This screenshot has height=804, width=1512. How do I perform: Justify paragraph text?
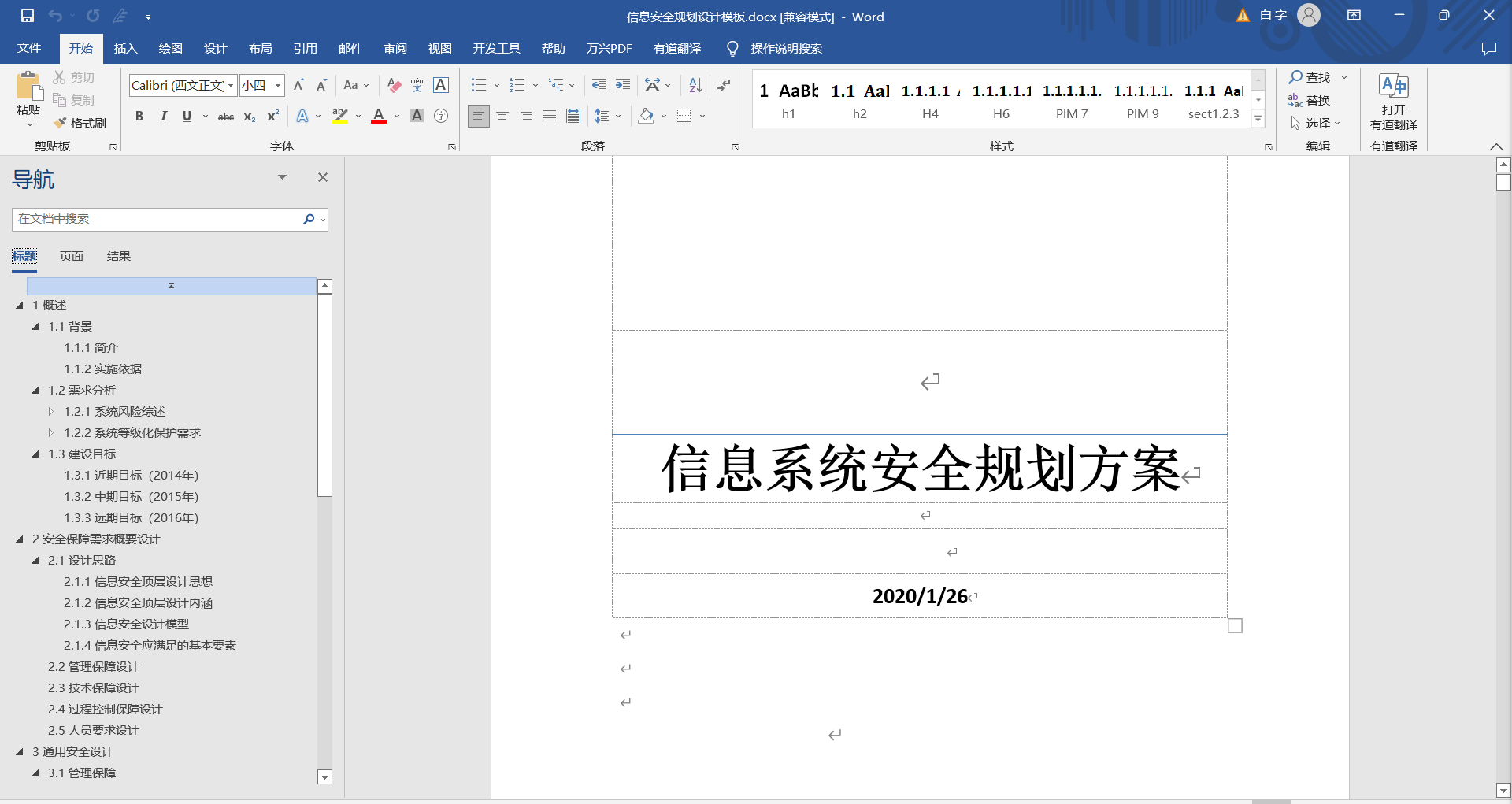pos(550,116)
